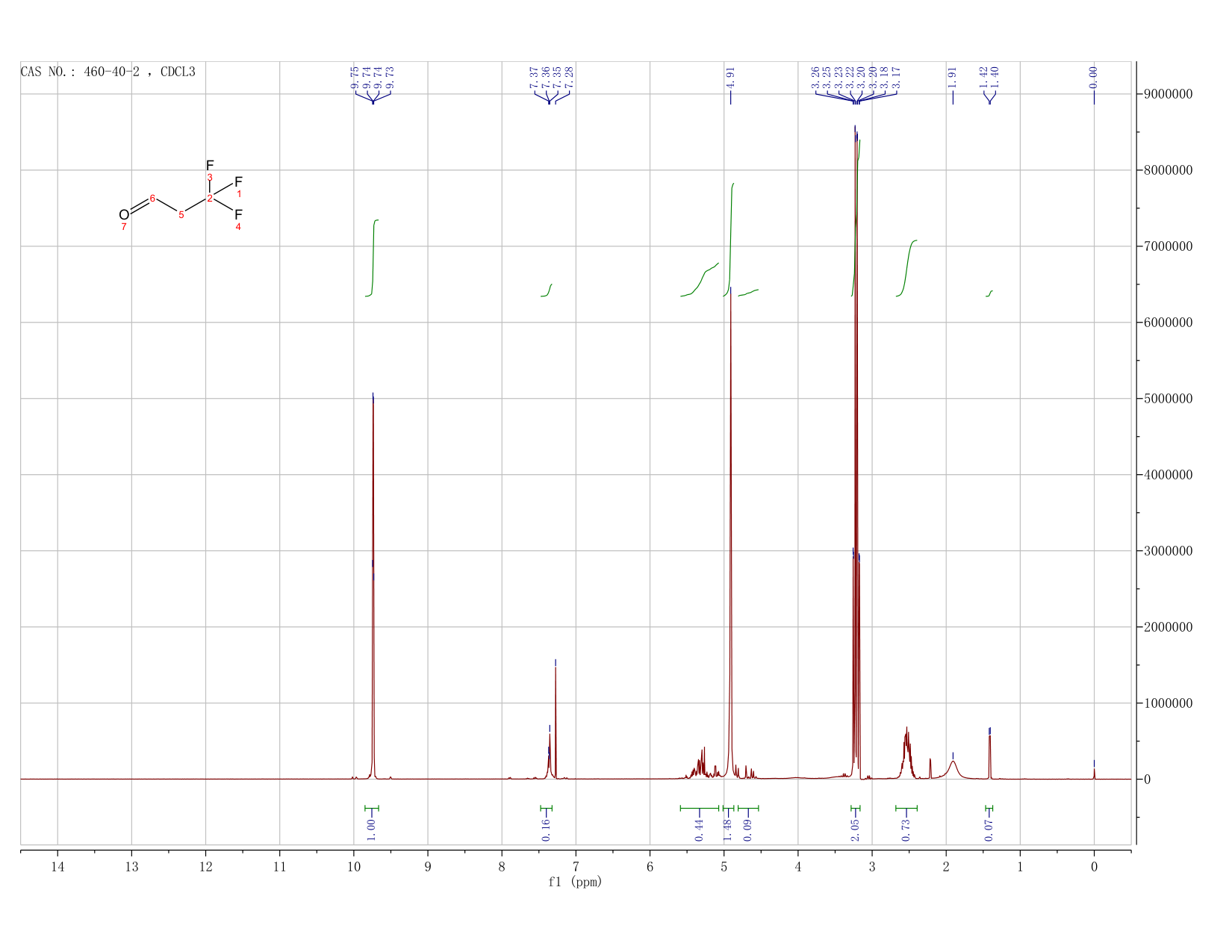Click the fluorine atom numbered 1
Screen dimensions: 1232x952
(238, 182)
